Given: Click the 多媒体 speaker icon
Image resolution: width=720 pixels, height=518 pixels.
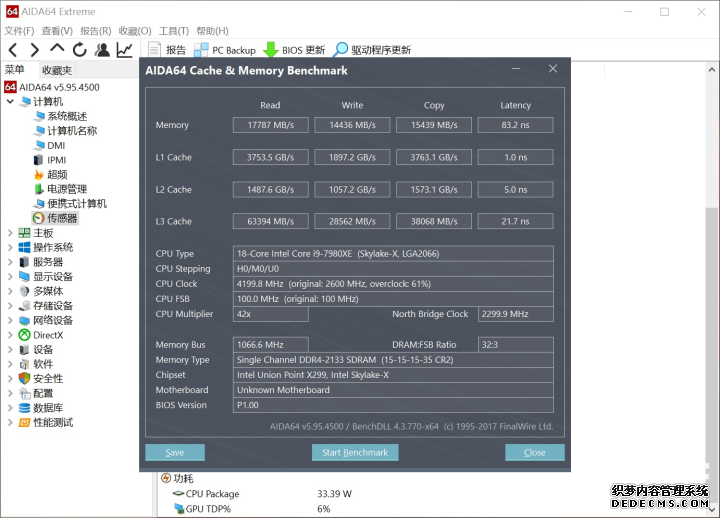Looking at the screenshot, I should click(x=24, y=291).
